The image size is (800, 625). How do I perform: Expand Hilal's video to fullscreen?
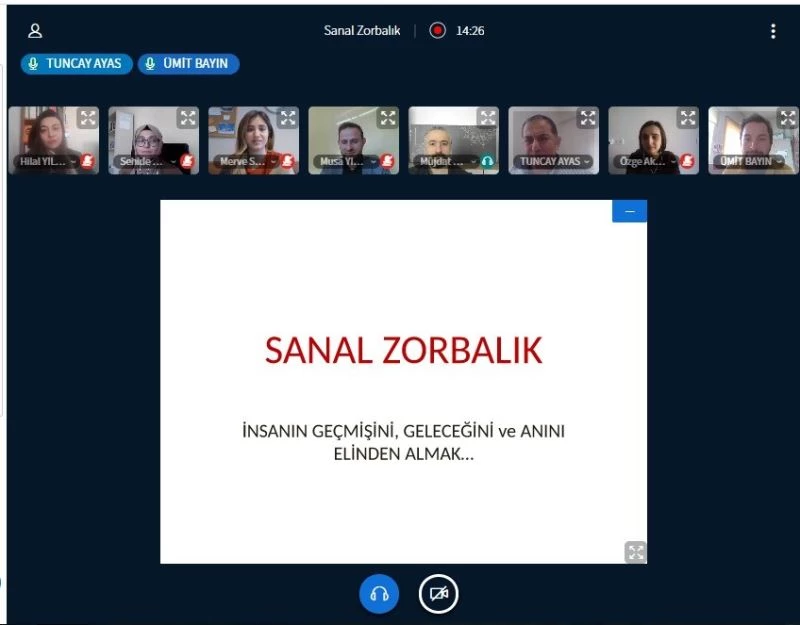(x=89, y=117)
